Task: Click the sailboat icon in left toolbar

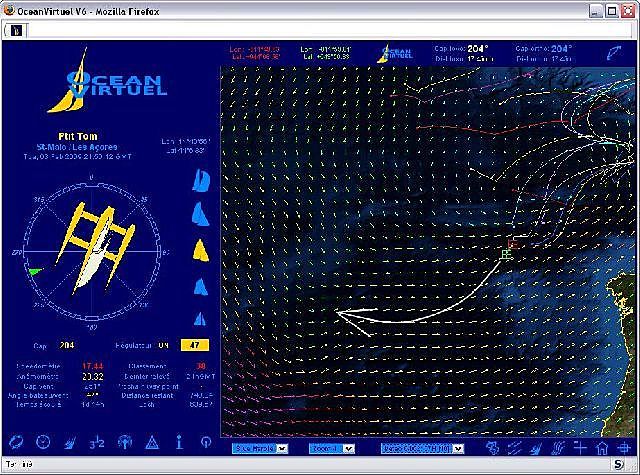Action: coord(70,442)
